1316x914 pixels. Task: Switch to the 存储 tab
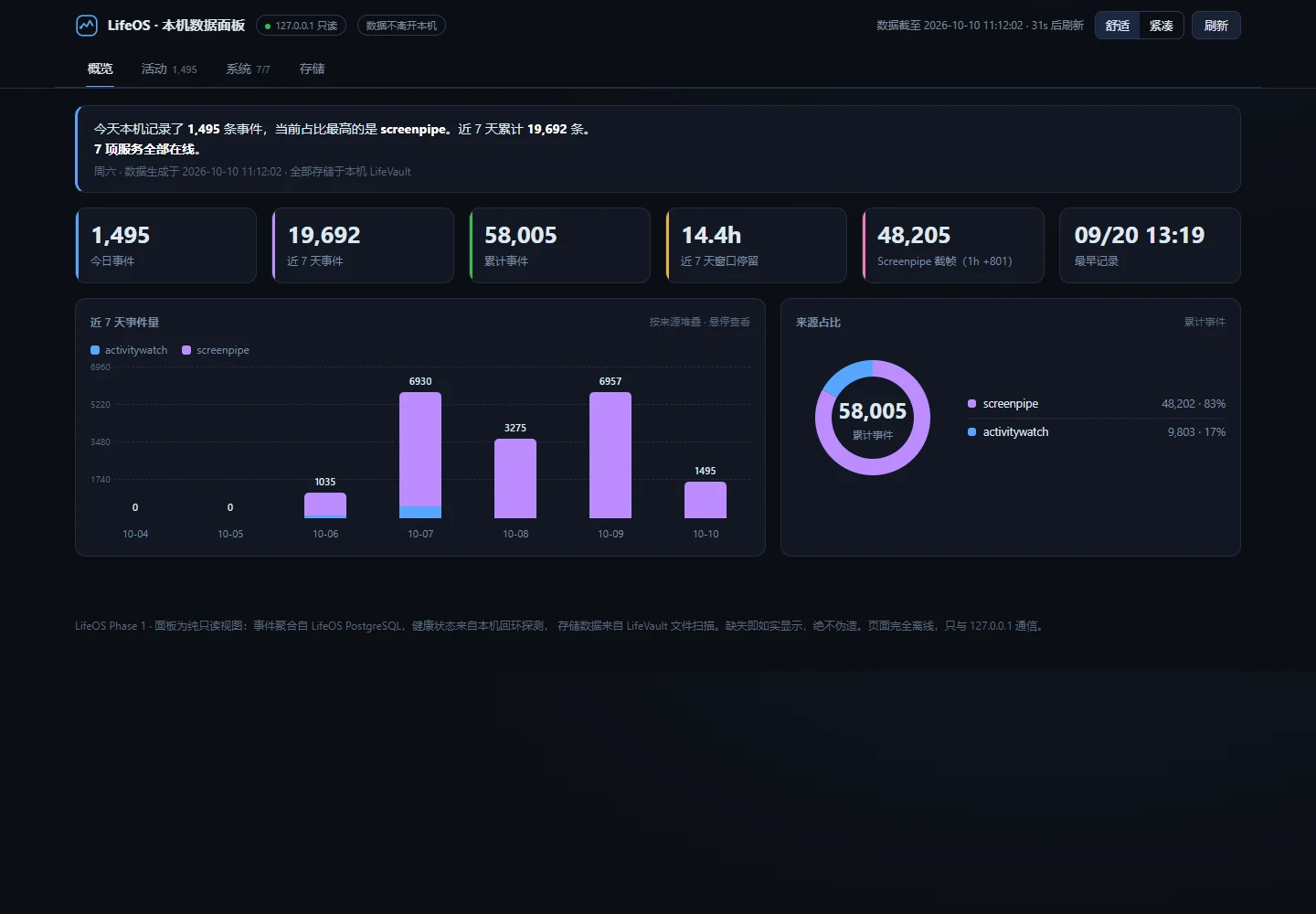click(x=312, y=69)
